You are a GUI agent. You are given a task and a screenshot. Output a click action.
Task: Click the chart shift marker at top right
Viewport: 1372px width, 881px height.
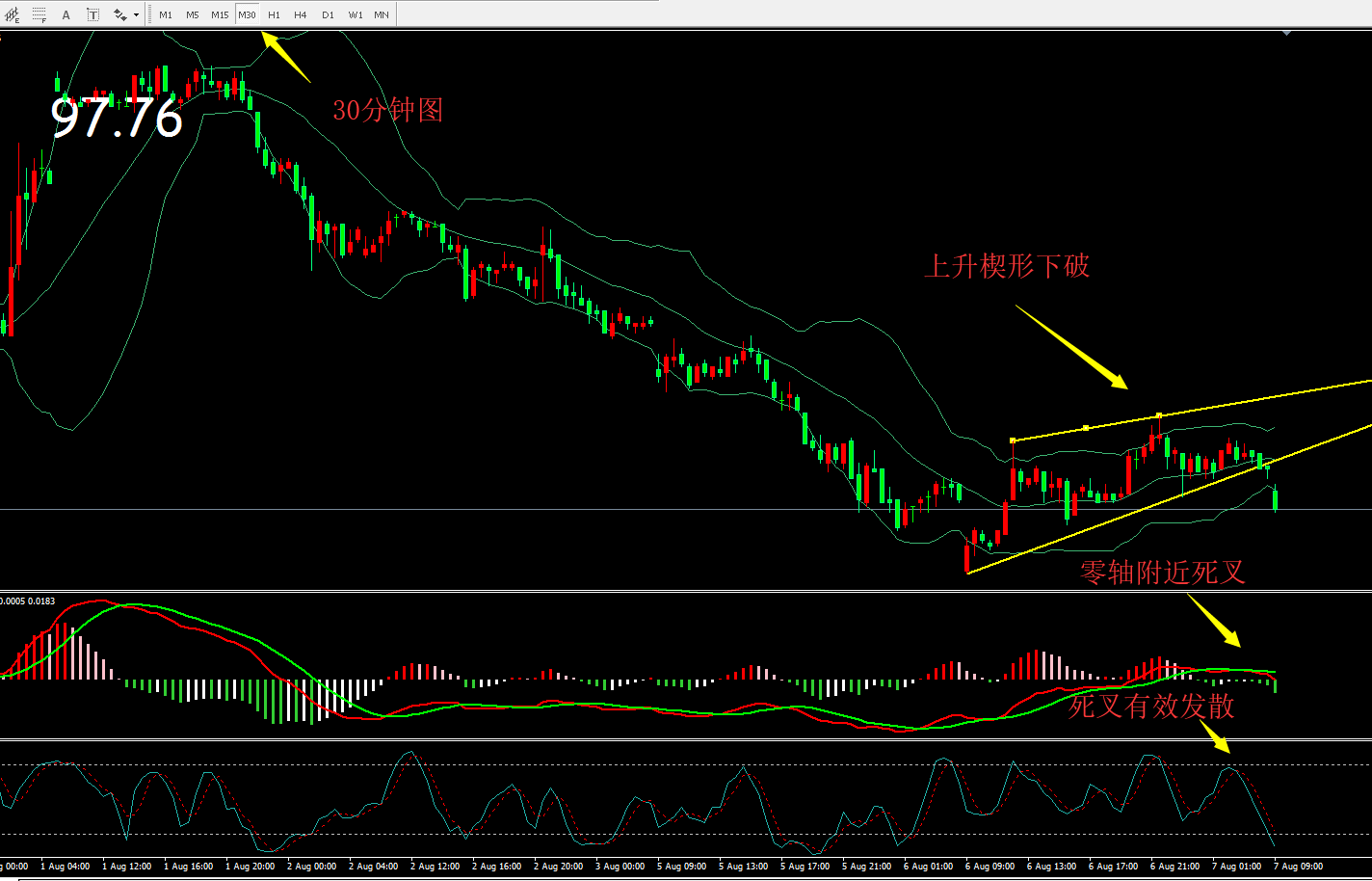point(1287,33)
